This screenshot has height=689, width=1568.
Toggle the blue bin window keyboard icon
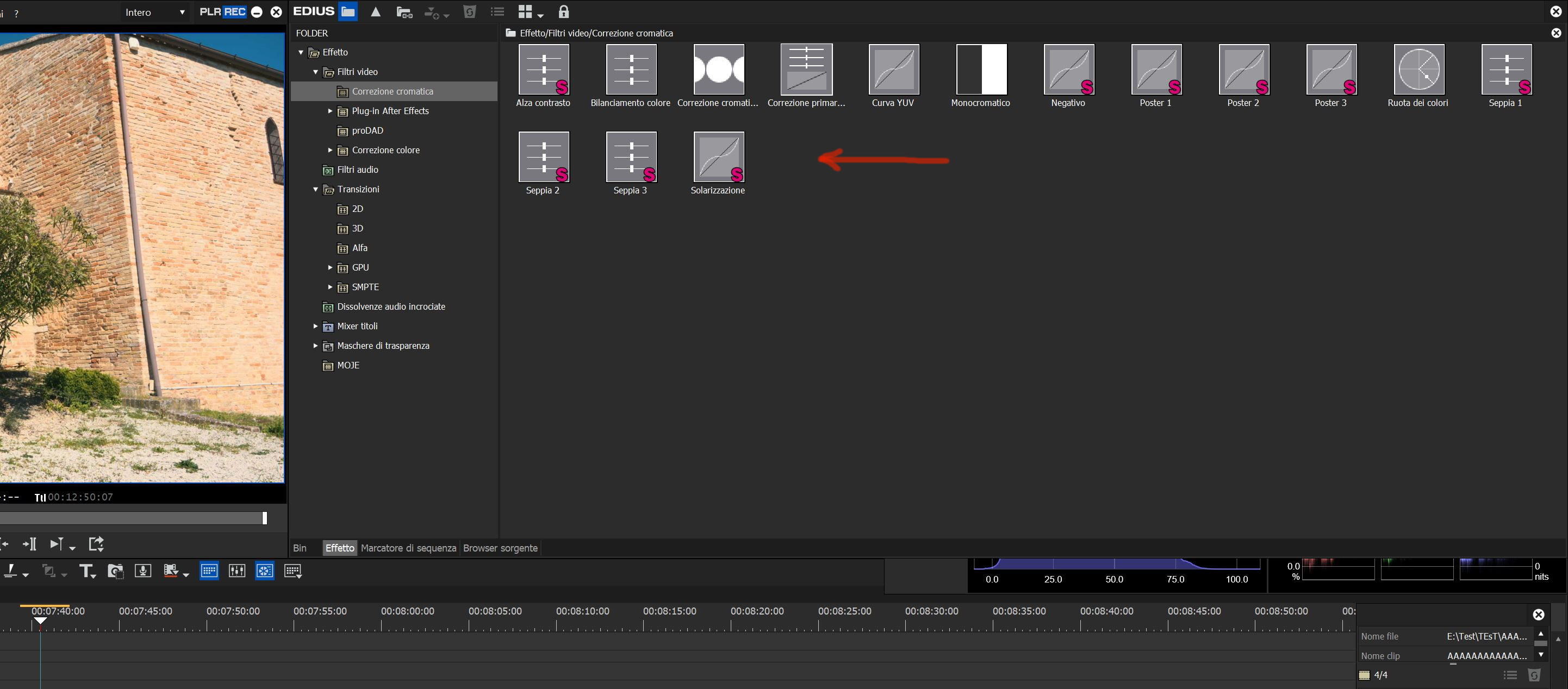[209, 571]
